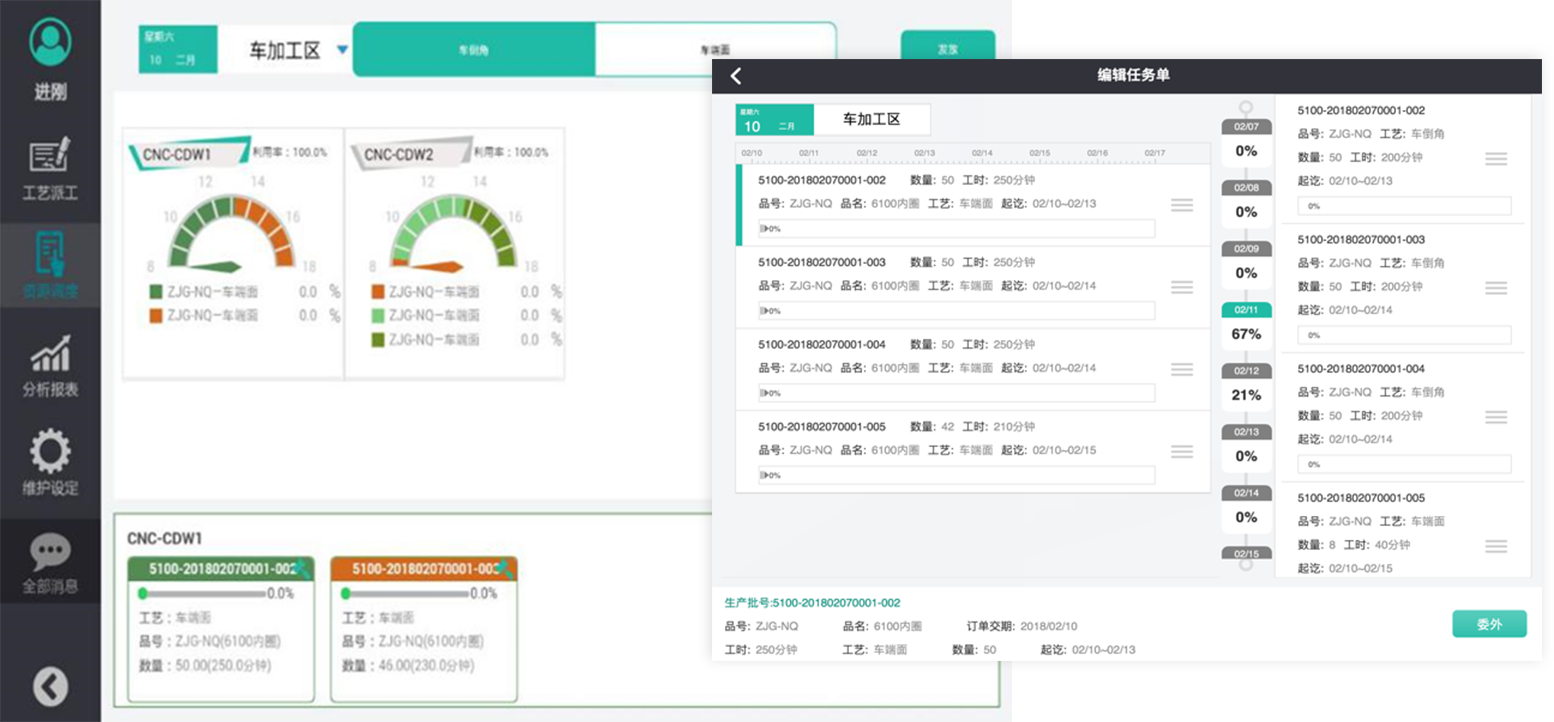The height and width of the screenshot is (722, 1554).
Task: Click the 委外 button
Action: pyautogui.click(x=1489, y=624)
